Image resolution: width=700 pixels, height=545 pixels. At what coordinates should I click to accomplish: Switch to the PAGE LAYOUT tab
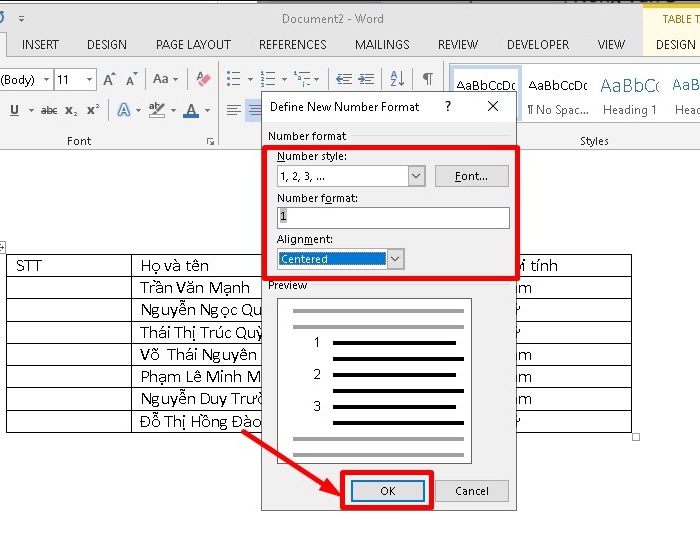pyautogui.click(x=193, y=45)
